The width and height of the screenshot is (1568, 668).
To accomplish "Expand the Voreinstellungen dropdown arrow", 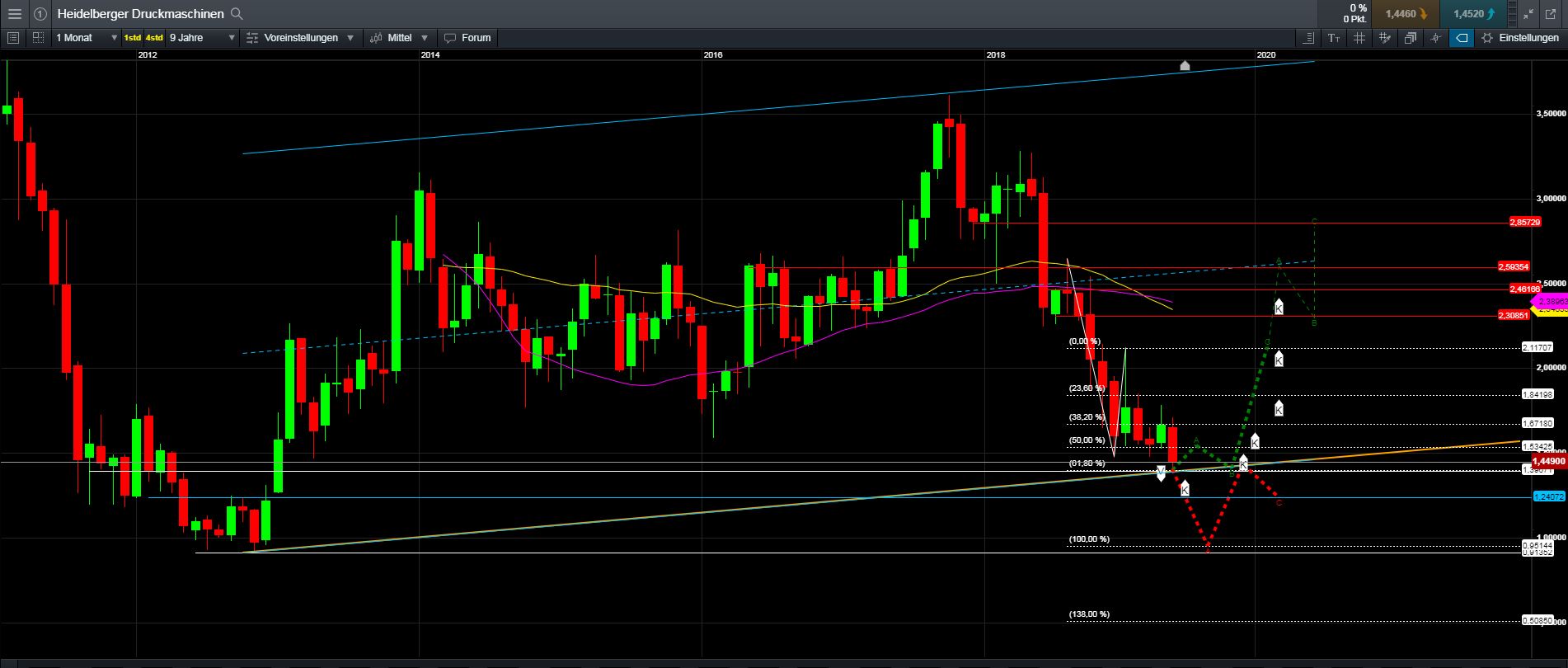I will tap(350, 38).
